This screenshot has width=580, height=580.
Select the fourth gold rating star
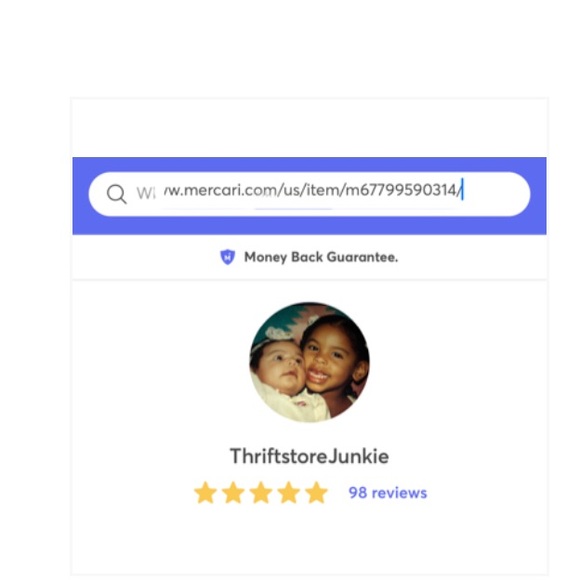coord(289,493)
